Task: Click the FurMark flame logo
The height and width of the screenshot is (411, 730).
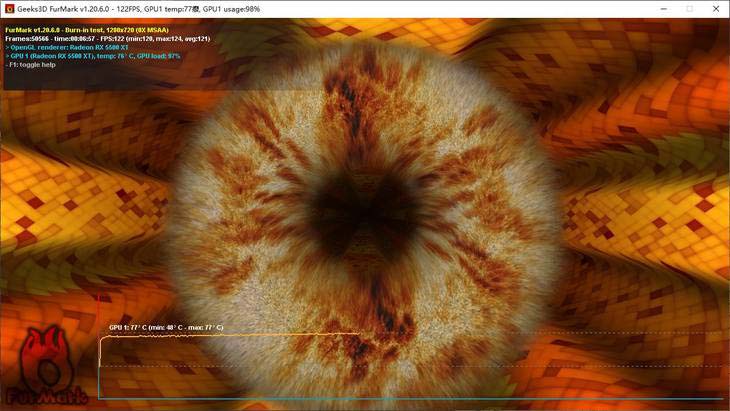Action: (x=47, y=365)
